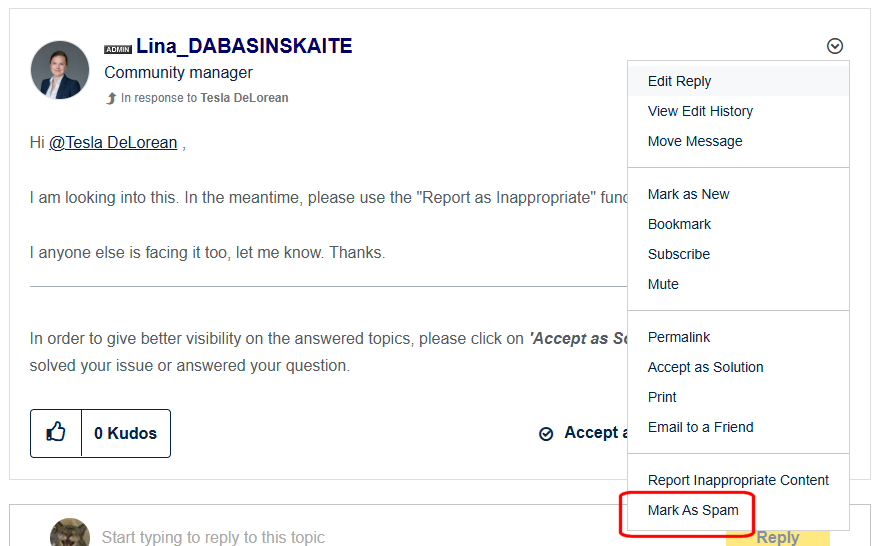The width and height of the screenshot is (875, 546).
Task: Select Mark as New
Action: click(x=688, y=194)
